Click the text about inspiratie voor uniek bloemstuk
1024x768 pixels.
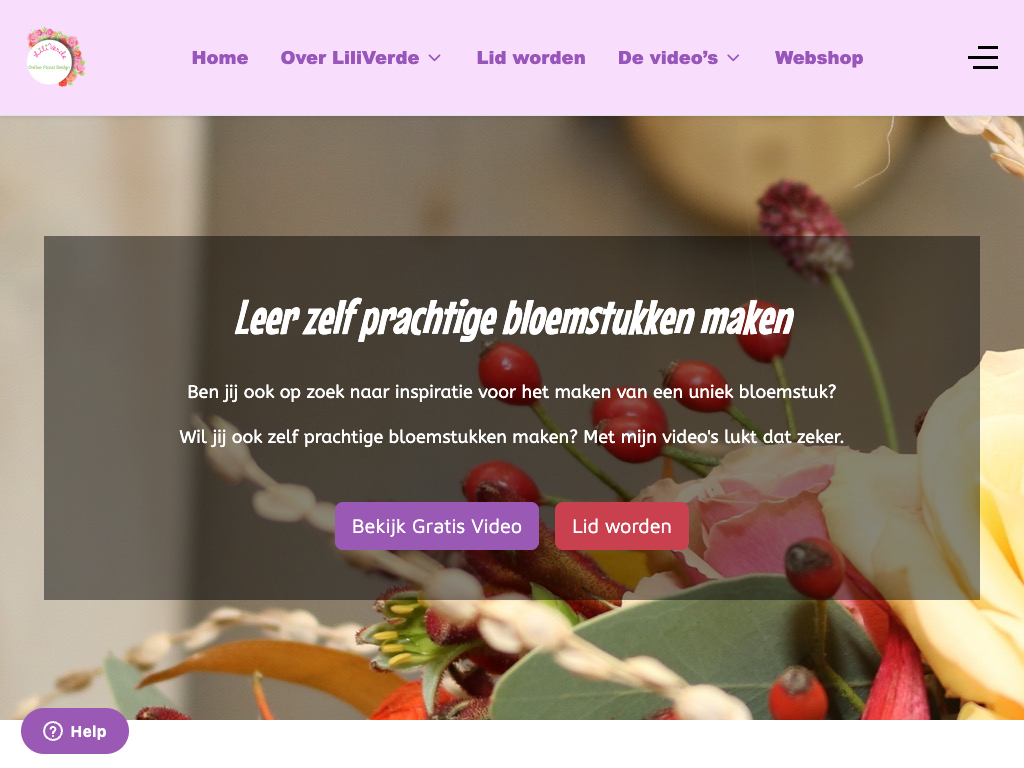point(511,392)
